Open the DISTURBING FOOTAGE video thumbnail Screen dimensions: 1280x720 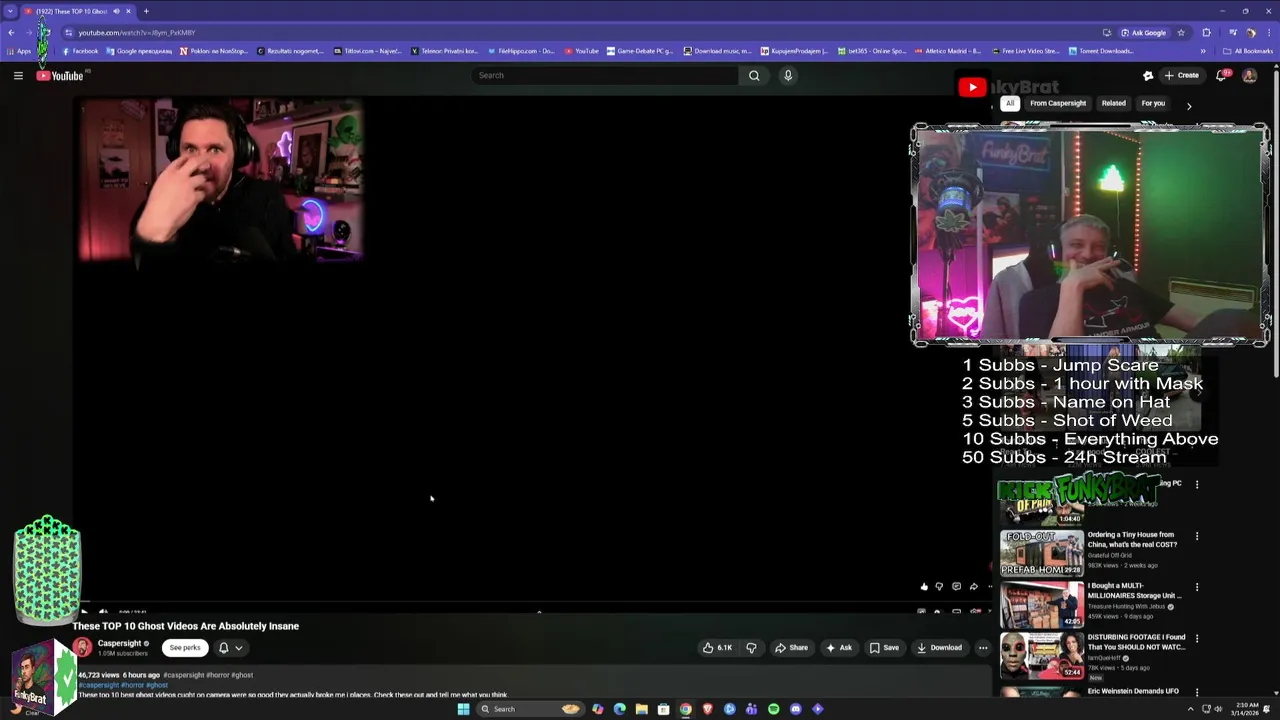[1041, 655]
